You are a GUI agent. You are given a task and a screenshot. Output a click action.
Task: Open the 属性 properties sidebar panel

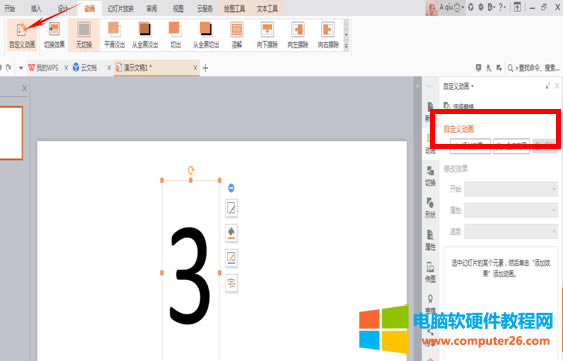(430, 240)
